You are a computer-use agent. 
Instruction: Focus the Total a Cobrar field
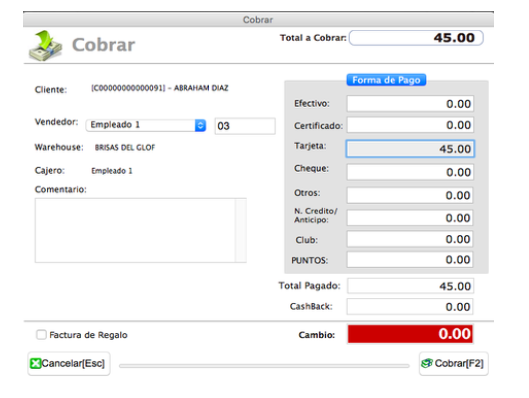tap(416, 38)
